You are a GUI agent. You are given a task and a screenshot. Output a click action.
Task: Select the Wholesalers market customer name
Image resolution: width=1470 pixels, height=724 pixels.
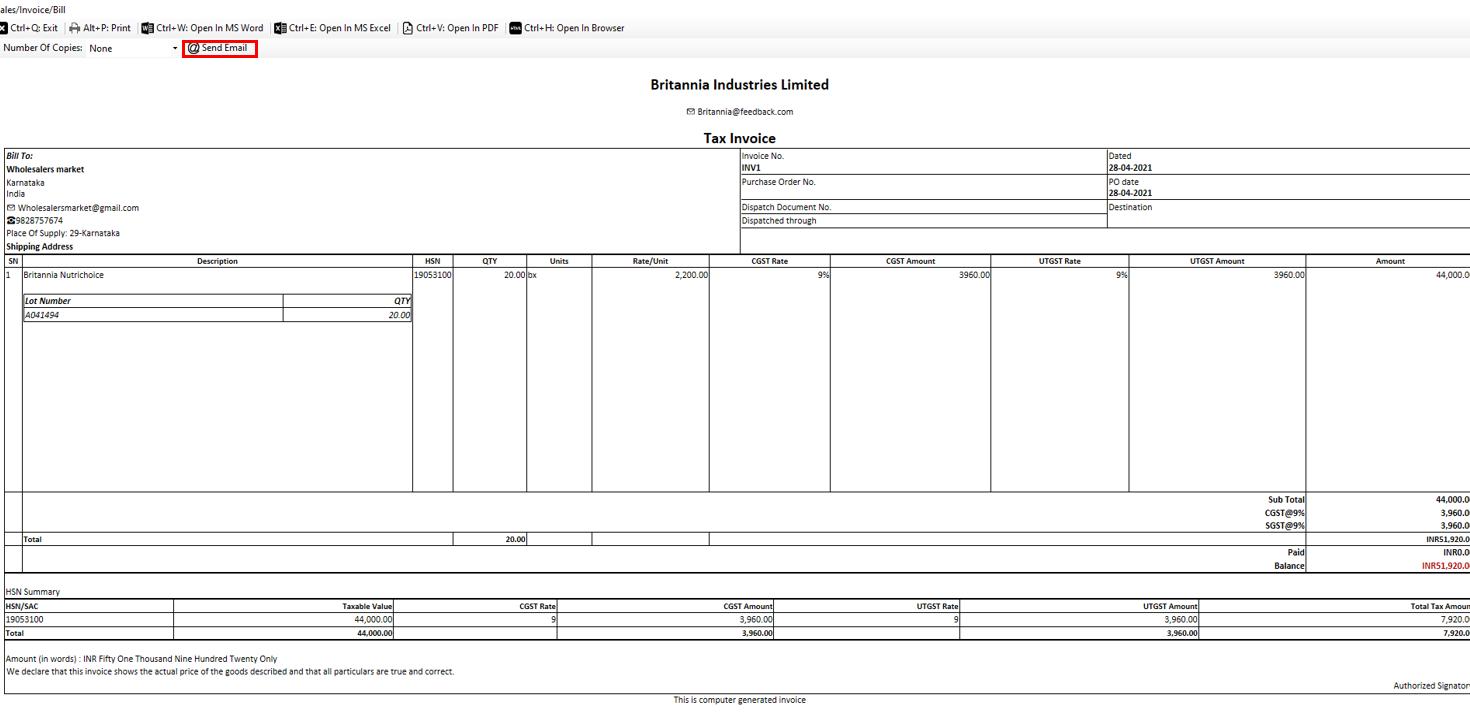(x=45, y=169)
